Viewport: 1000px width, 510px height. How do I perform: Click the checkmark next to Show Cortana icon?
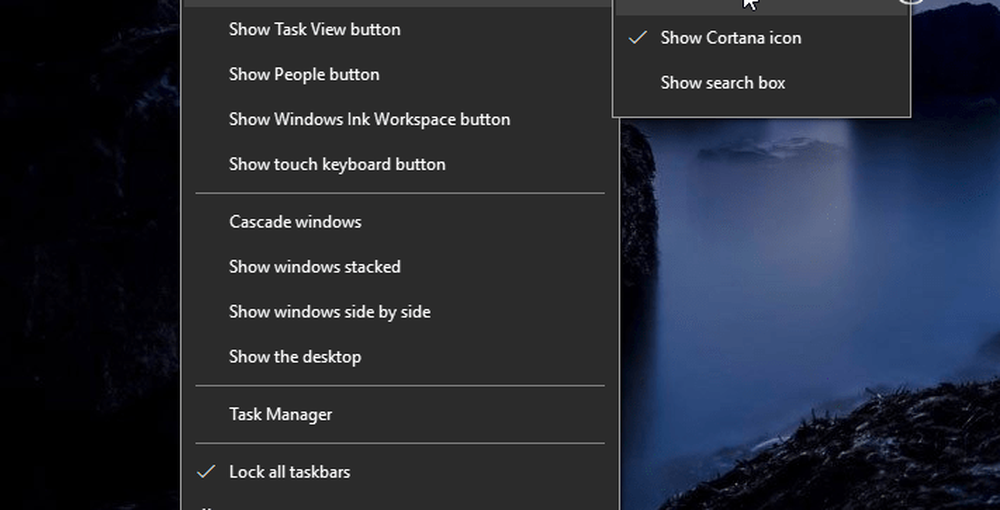tap(637, 38)
